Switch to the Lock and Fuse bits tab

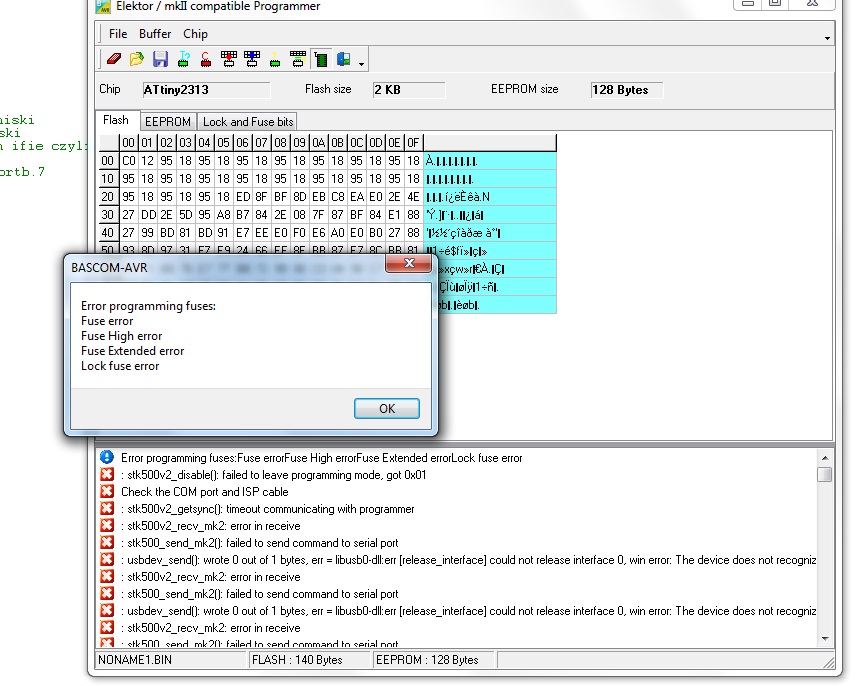[248, 121]
